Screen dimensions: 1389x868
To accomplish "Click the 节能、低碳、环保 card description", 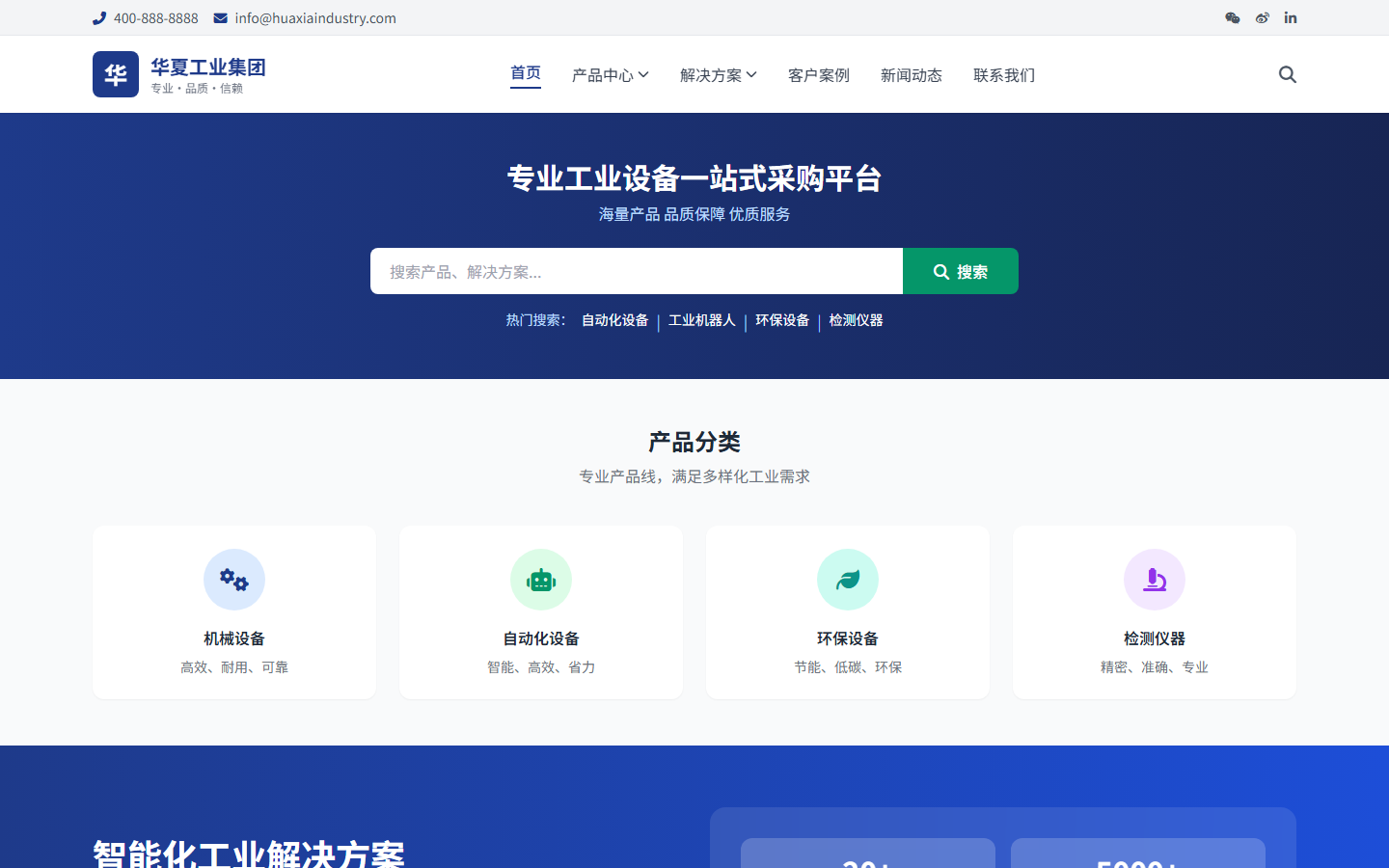I will click(x=848, y=667).
